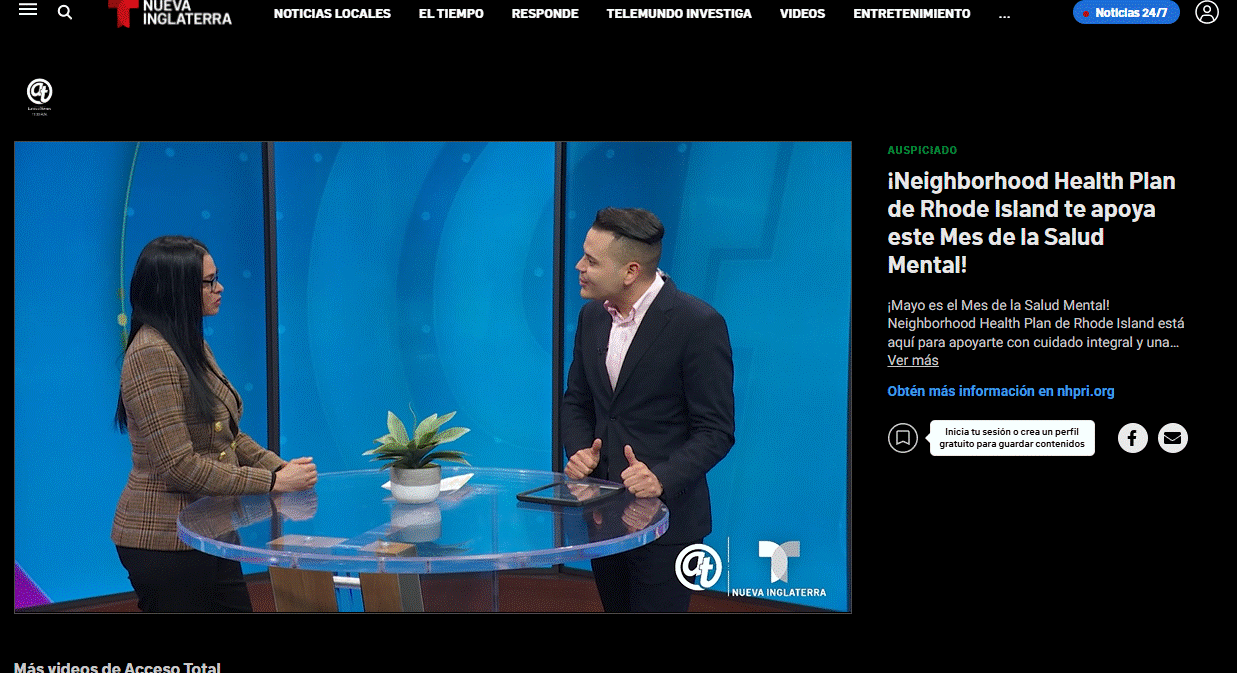Save content with the bookmark icon
1237x673 pixels.
903,438
